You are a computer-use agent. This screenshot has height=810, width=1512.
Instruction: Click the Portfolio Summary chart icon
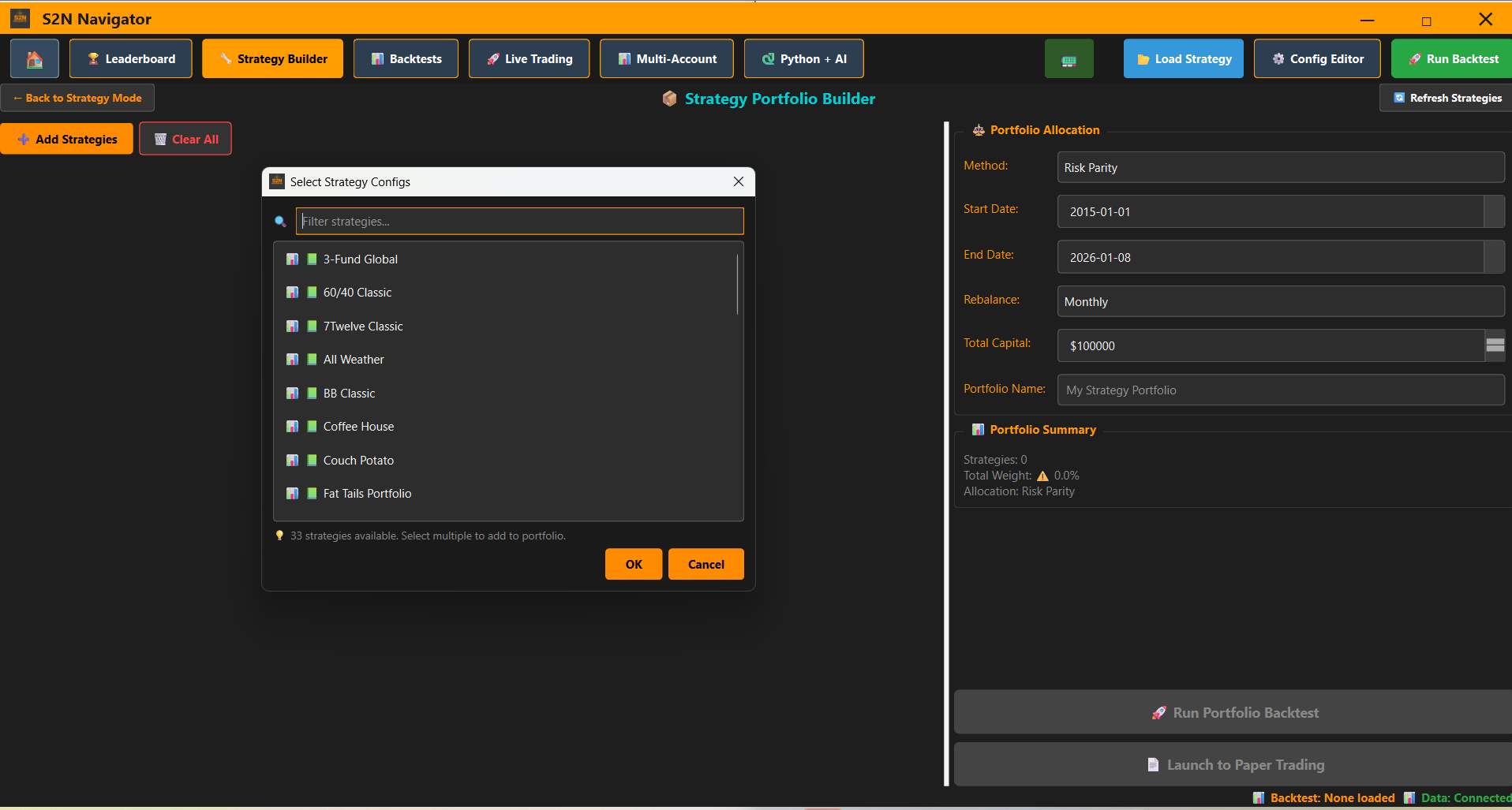[x=978, y=430]
